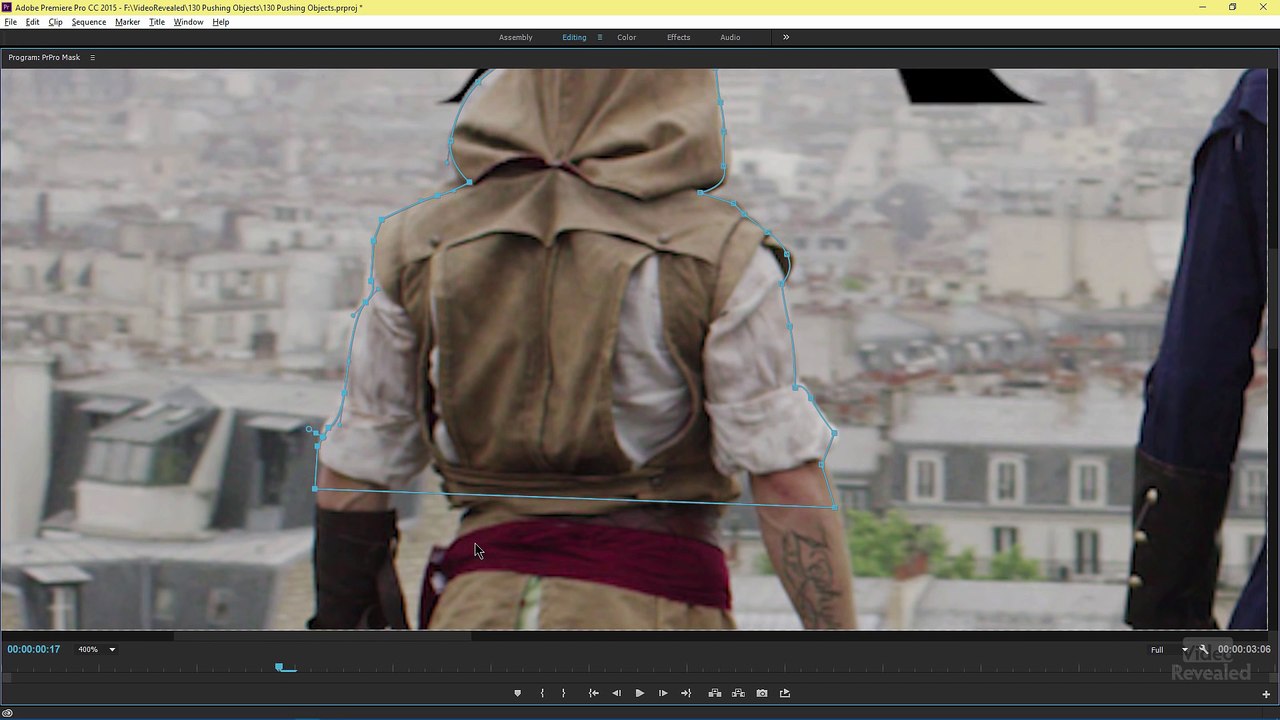Add a marker in the Program monitor
1280x720 pixels.
click(x=517, y=693)
